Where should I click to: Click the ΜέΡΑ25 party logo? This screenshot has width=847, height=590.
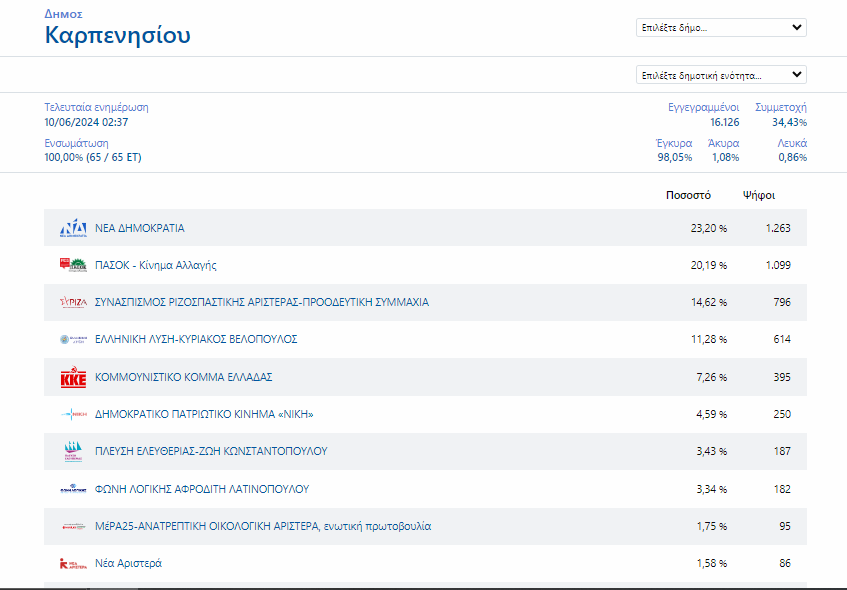(x=73, y=526)
